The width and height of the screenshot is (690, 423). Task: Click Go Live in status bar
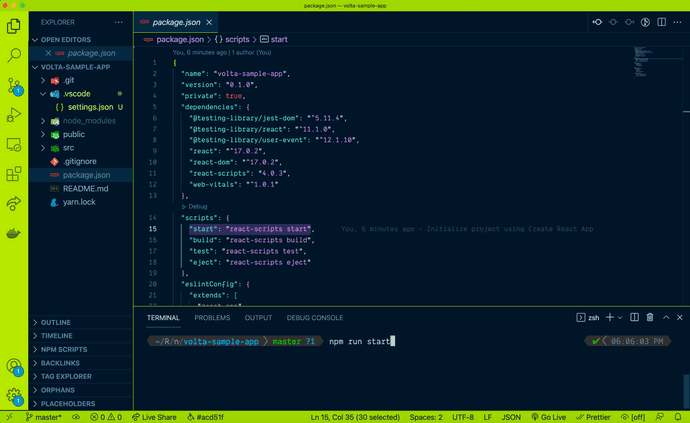(548, 417)
